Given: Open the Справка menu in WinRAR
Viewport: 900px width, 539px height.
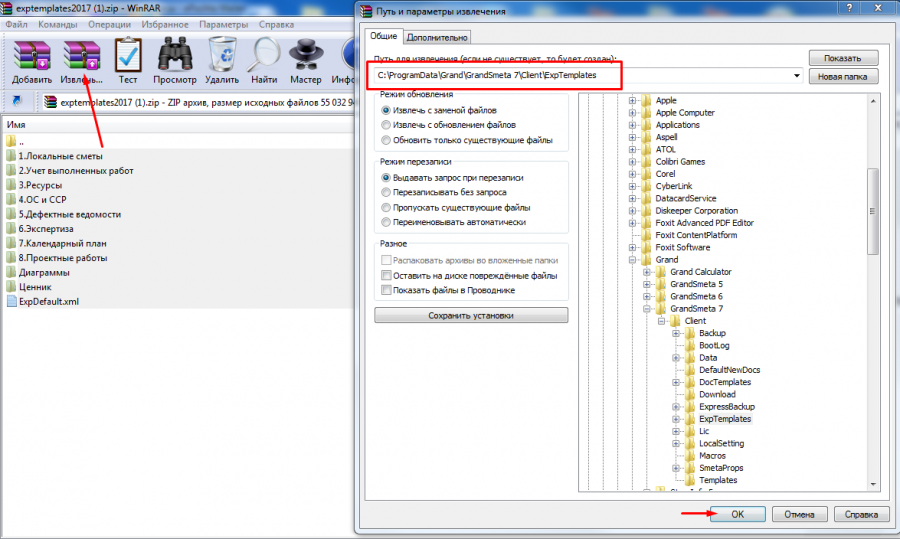Looking at the screenshot, I should pos(276,25).
